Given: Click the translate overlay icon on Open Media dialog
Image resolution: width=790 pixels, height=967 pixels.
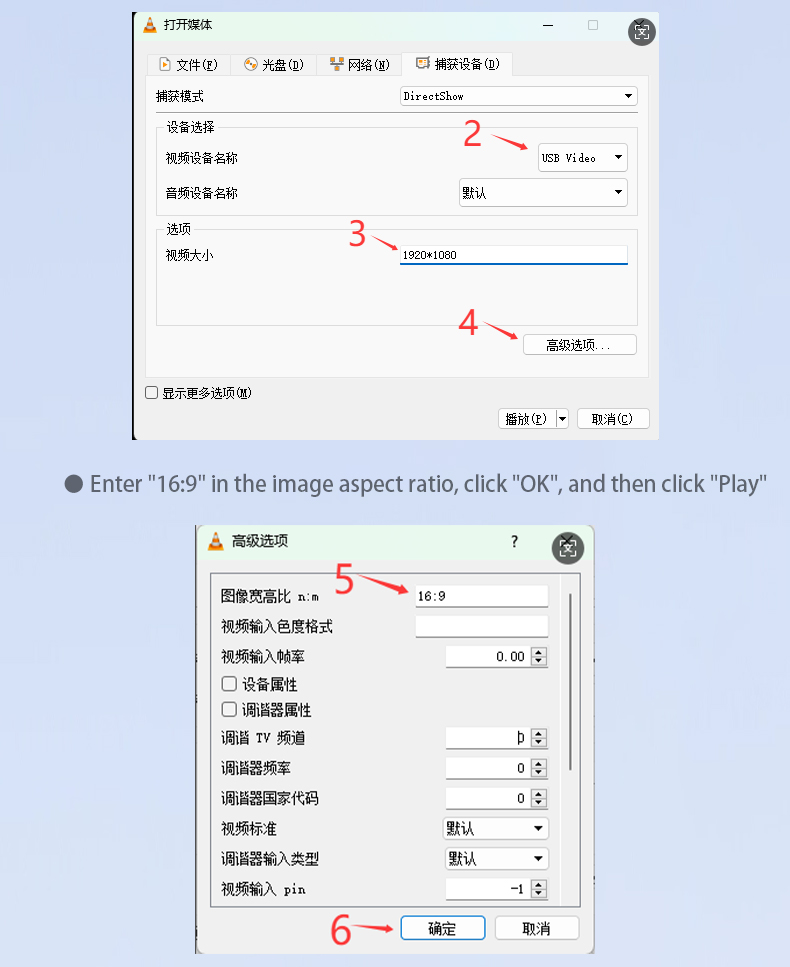Looking at the screenshot, I should tap(641, 31).
